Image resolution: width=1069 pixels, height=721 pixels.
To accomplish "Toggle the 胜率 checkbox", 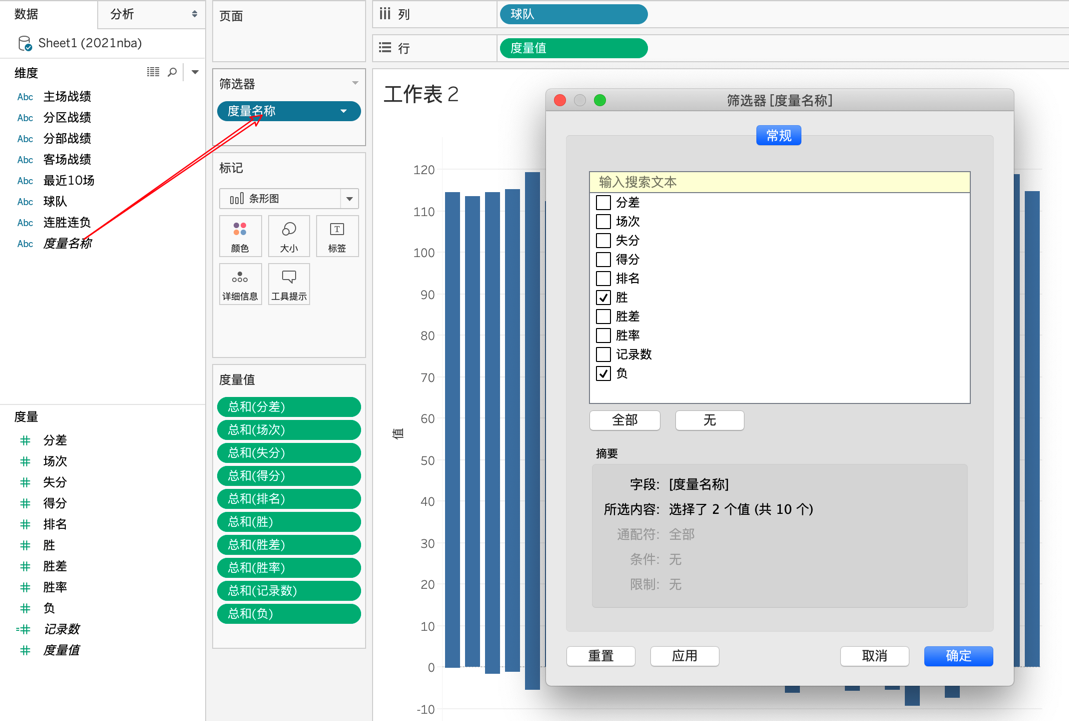I will tap(603, 335).
